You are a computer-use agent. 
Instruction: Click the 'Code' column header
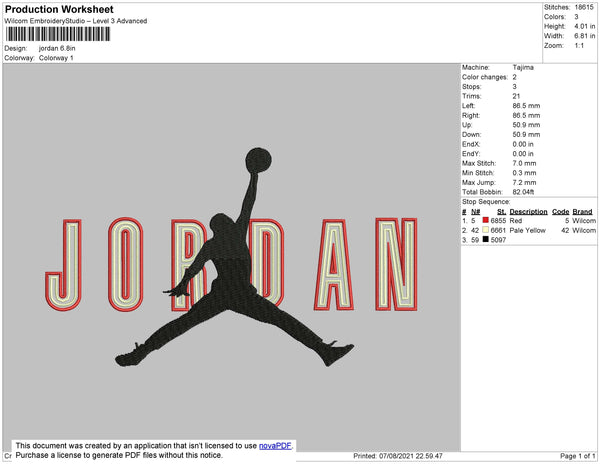[561, 212]
